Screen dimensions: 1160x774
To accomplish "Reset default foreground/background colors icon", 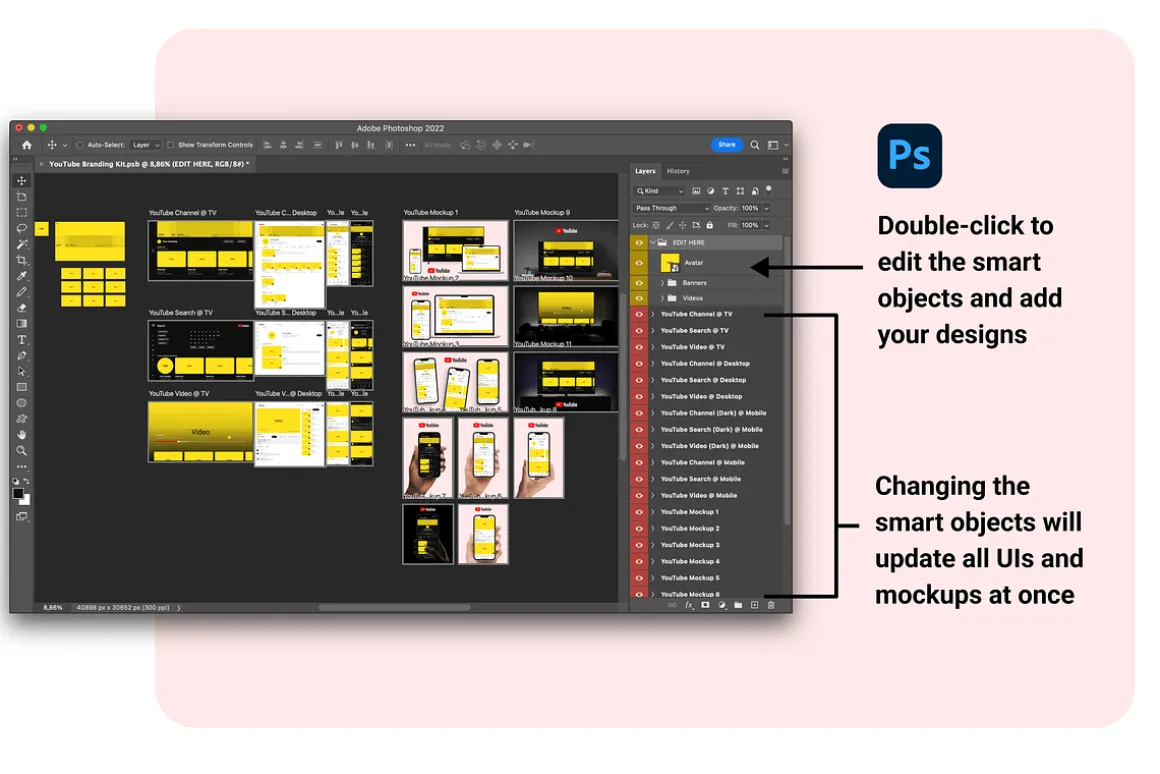I will pyautogui.click(x=16, y=482).
